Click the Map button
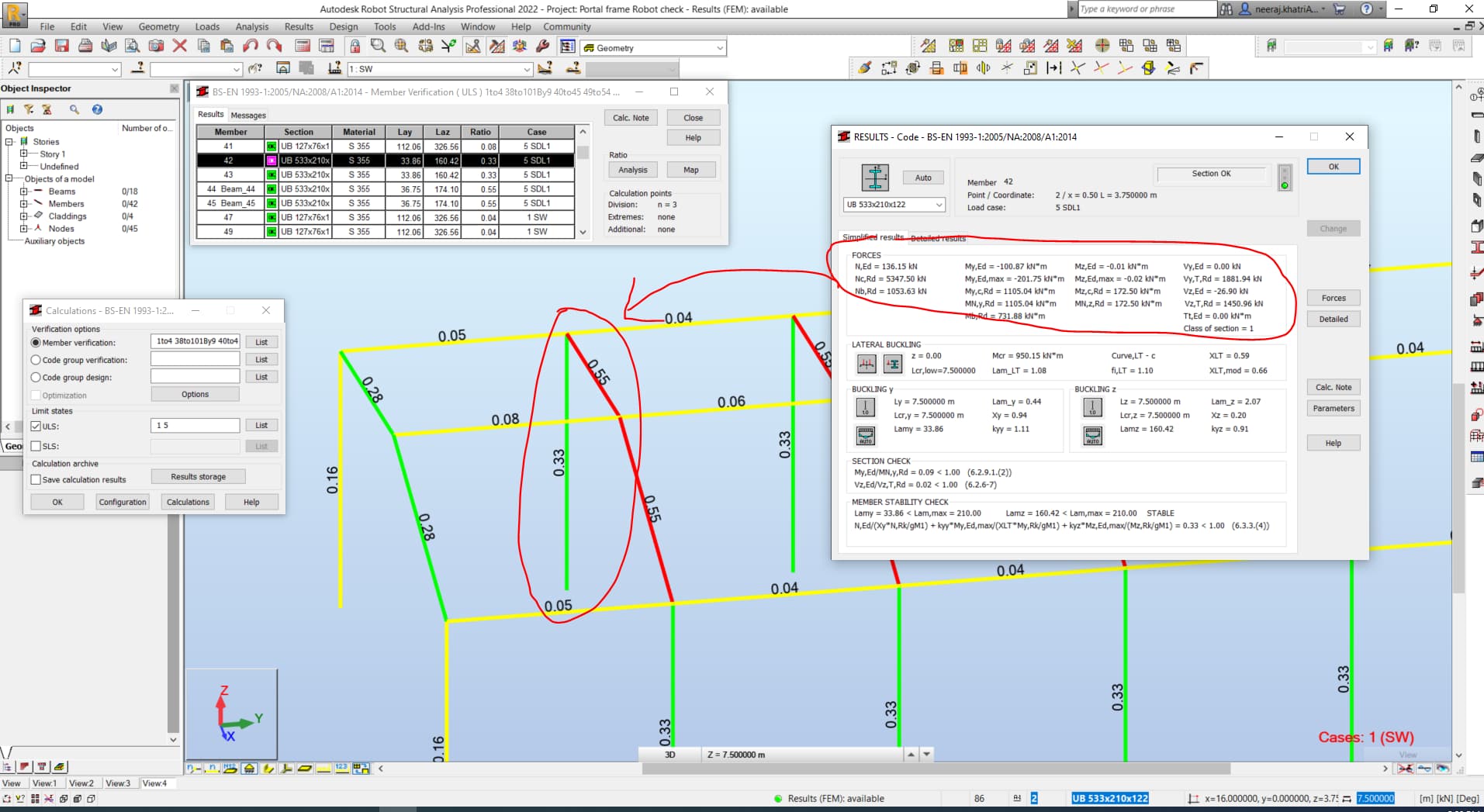Image resolution: width=1484 pixels, height=812 pixels. coord(691,170)
